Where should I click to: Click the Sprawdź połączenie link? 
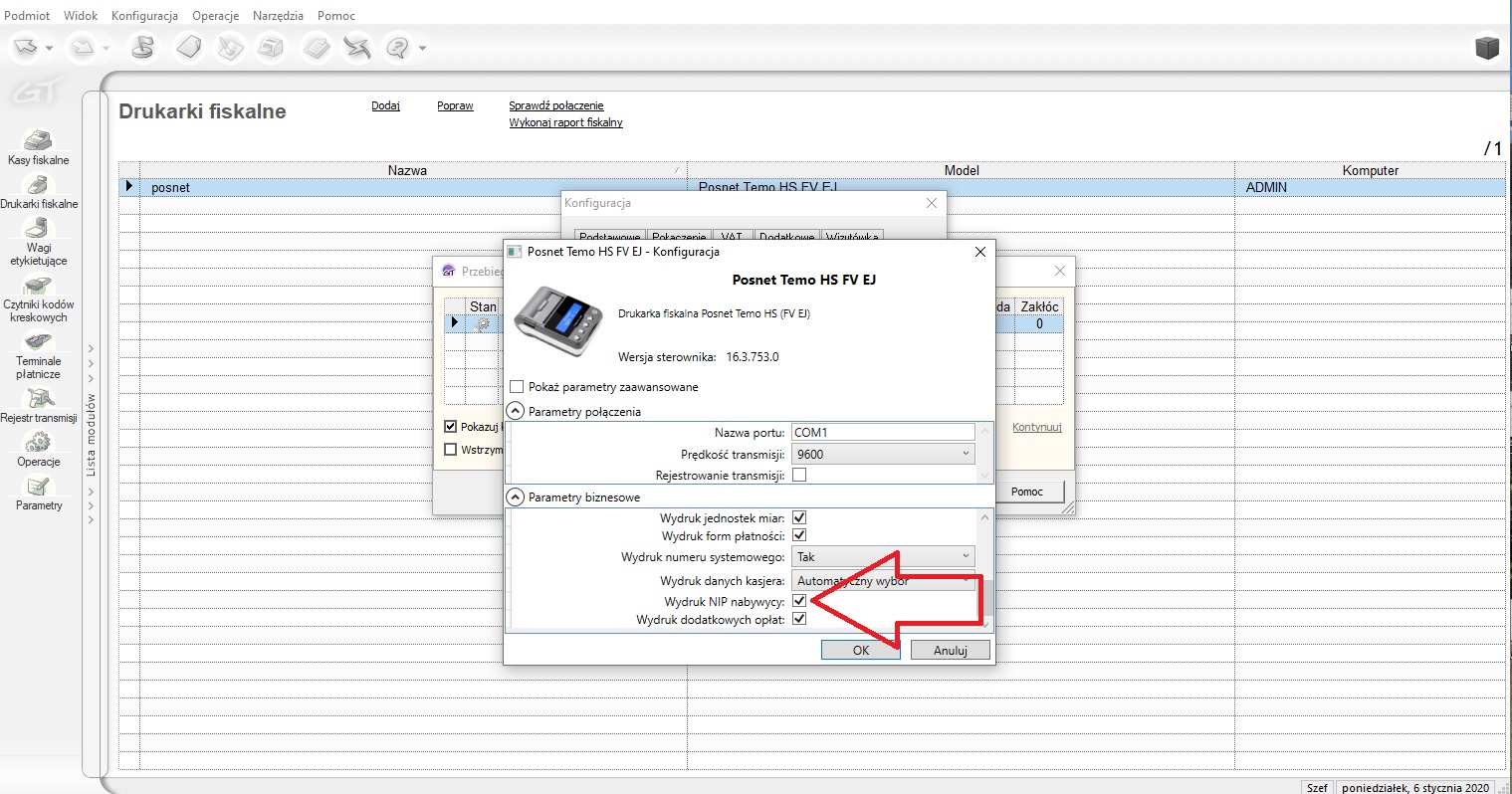coord(556,105)
